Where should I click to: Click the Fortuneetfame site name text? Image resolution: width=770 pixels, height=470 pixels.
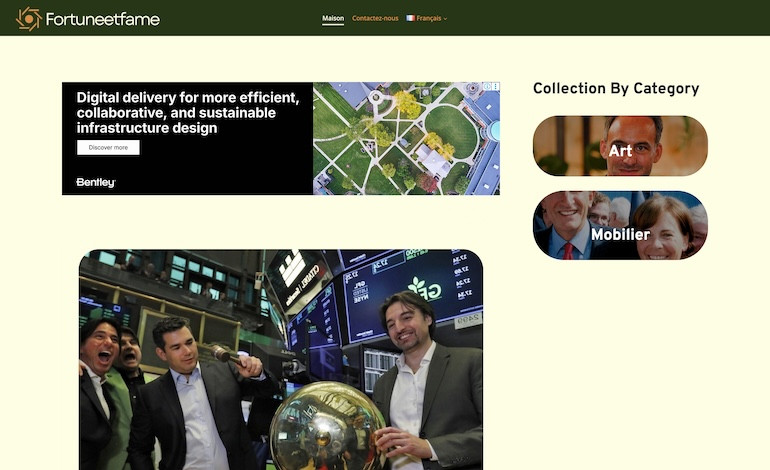pos(102,18)
